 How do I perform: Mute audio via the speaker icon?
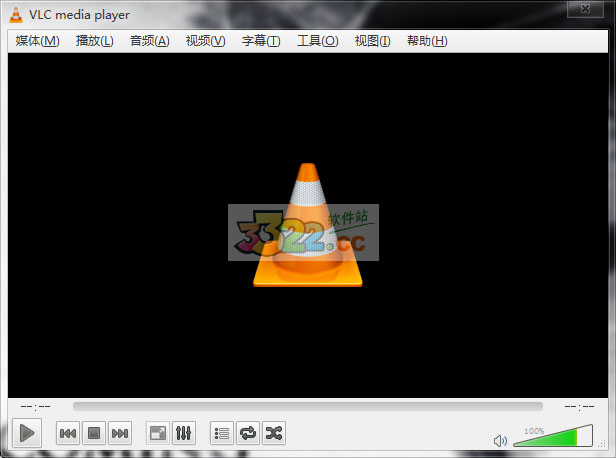coord(500,441)
